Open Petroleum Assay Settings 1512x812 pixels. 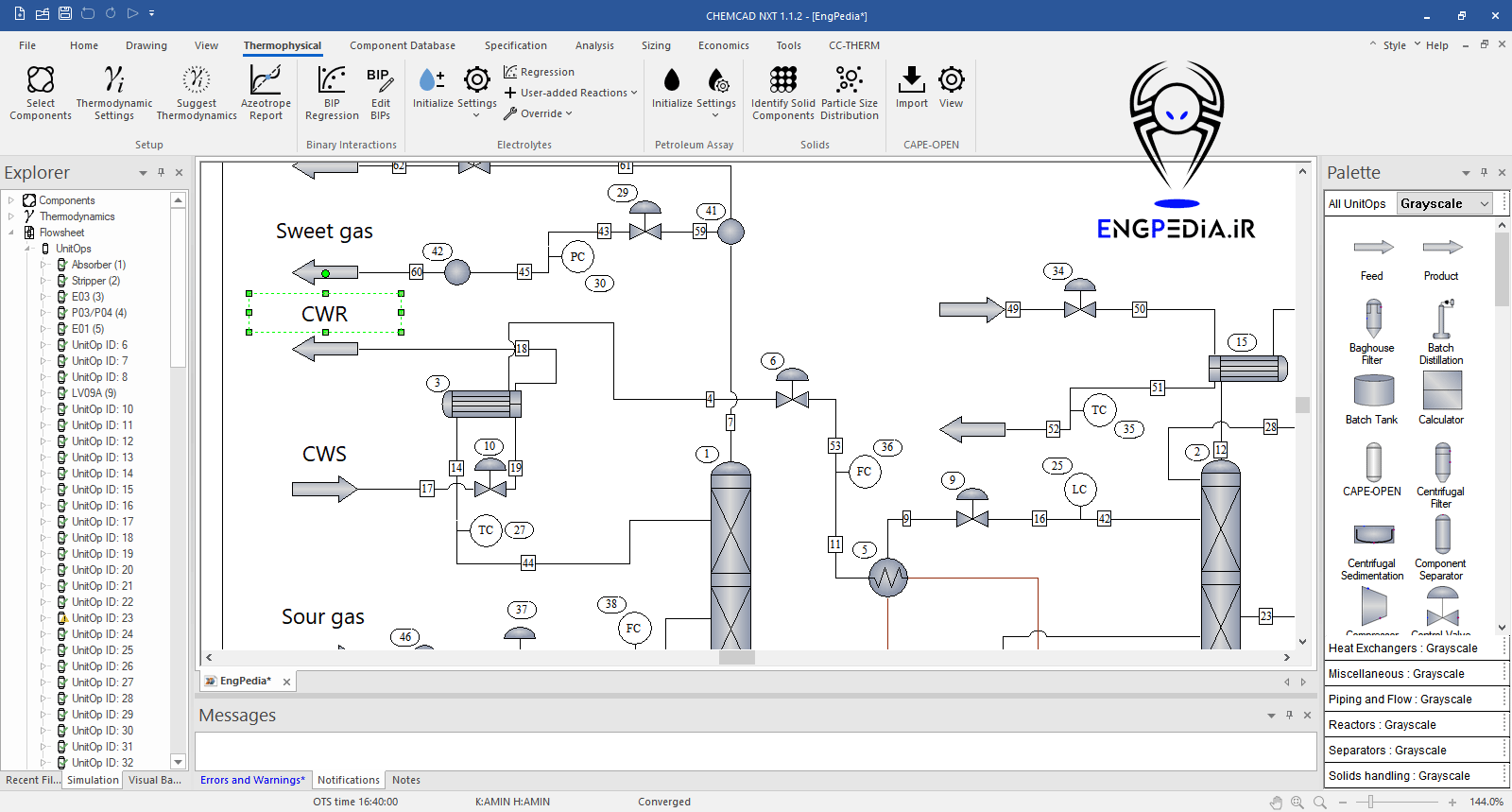point(715,91)
